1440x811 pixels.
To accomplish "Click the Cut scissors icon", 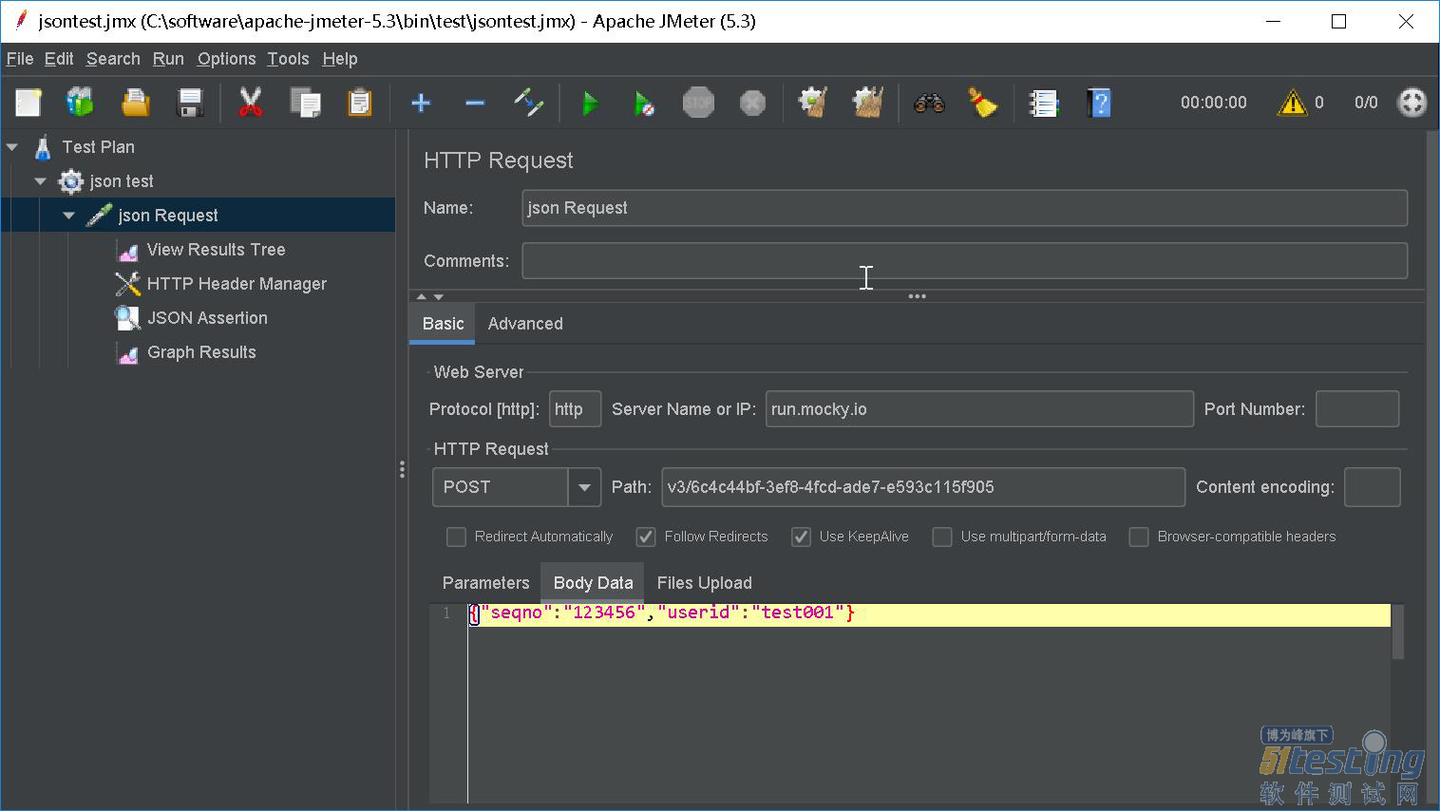I will click(x=250, y=102).
